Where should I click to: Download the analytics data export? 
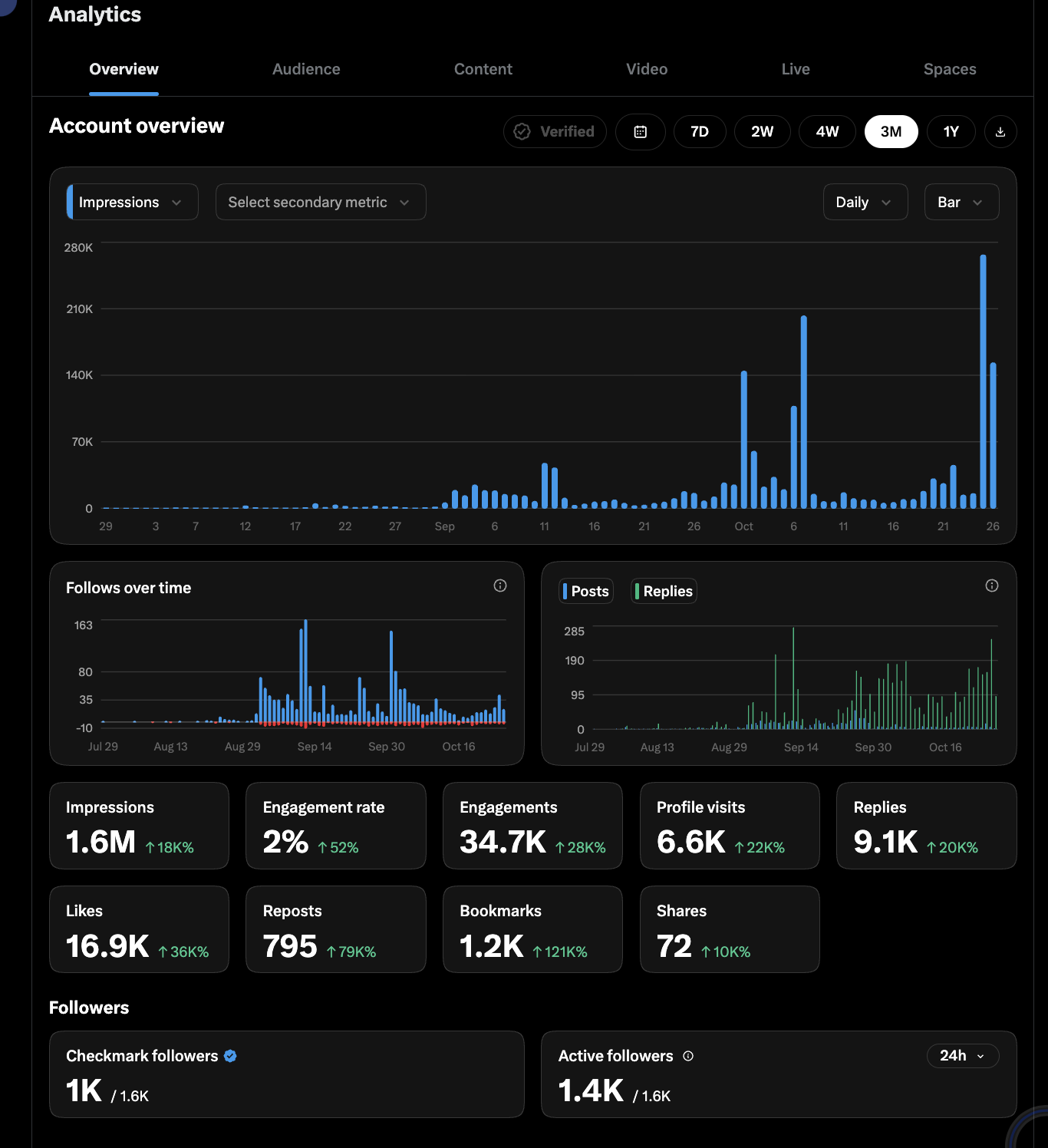click(1000, 132)
